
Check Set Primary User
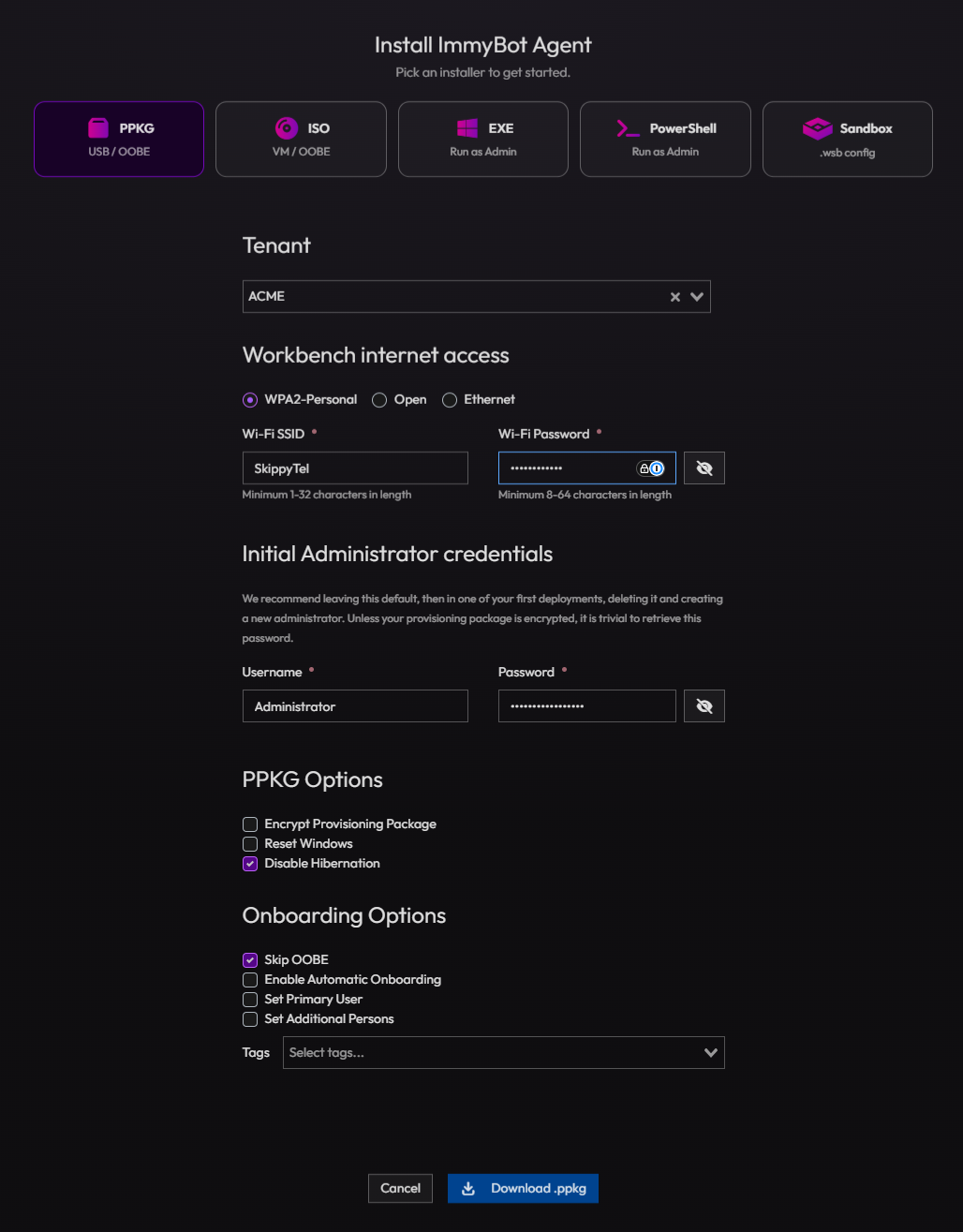point(250,1000)
